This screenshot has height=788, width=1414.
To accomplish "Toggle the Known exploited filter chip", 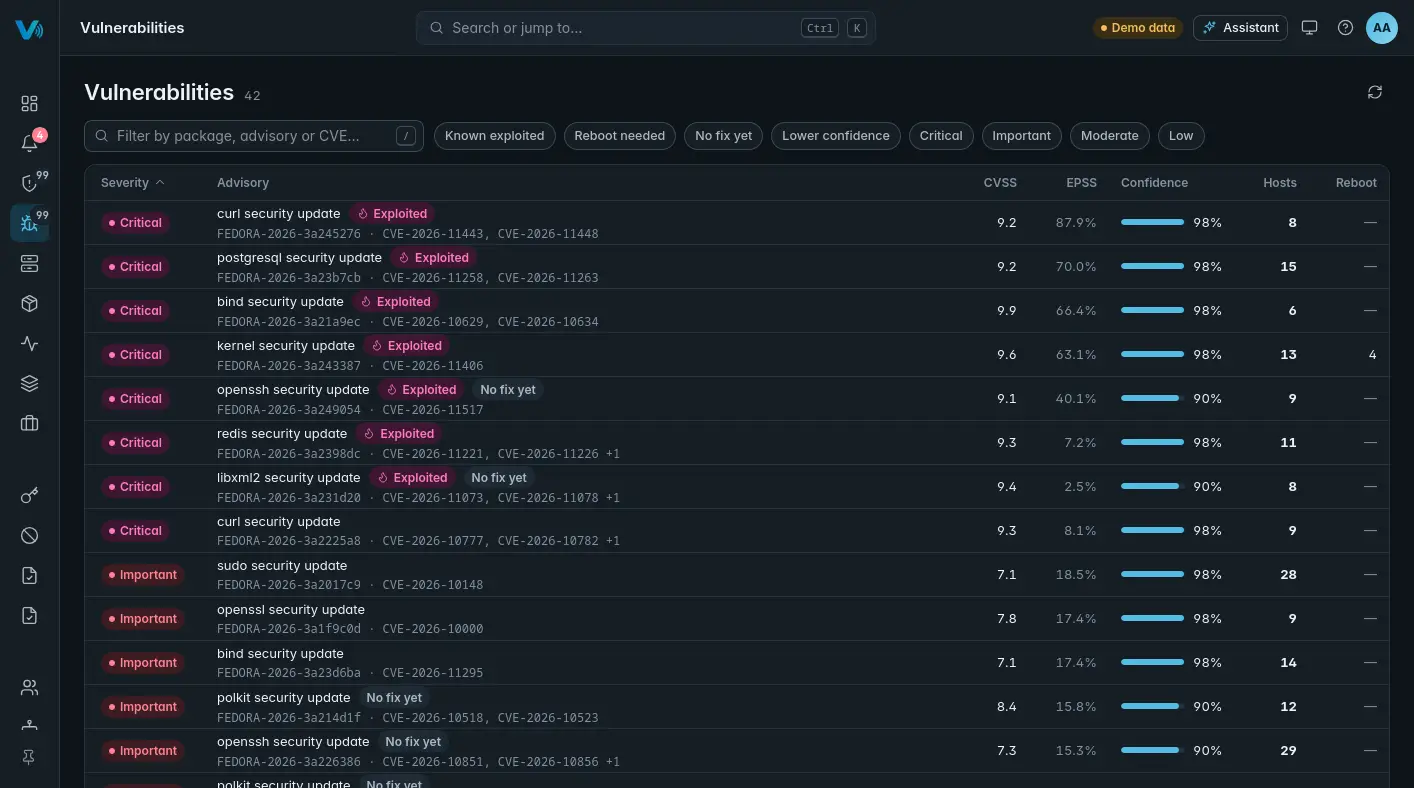I will coord(494,136).
